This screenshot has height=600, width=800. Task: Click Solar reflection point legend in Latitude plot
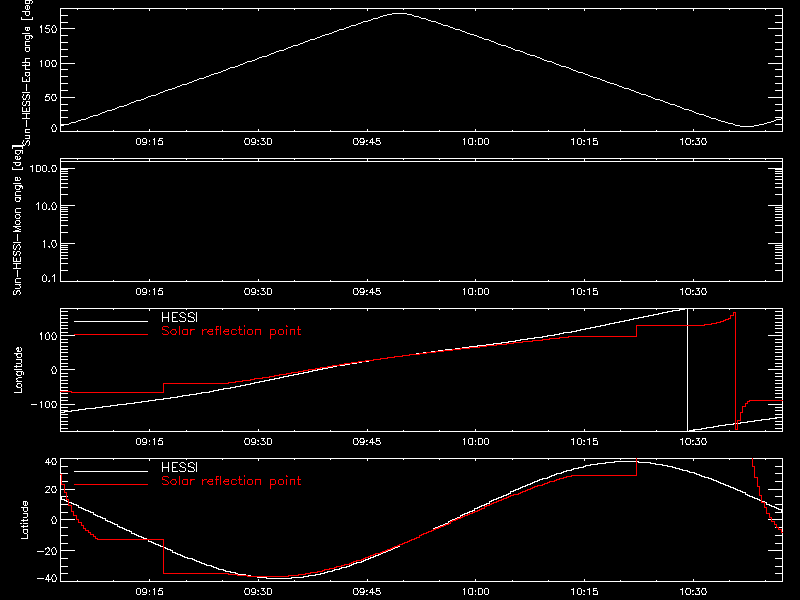[231, 481]
